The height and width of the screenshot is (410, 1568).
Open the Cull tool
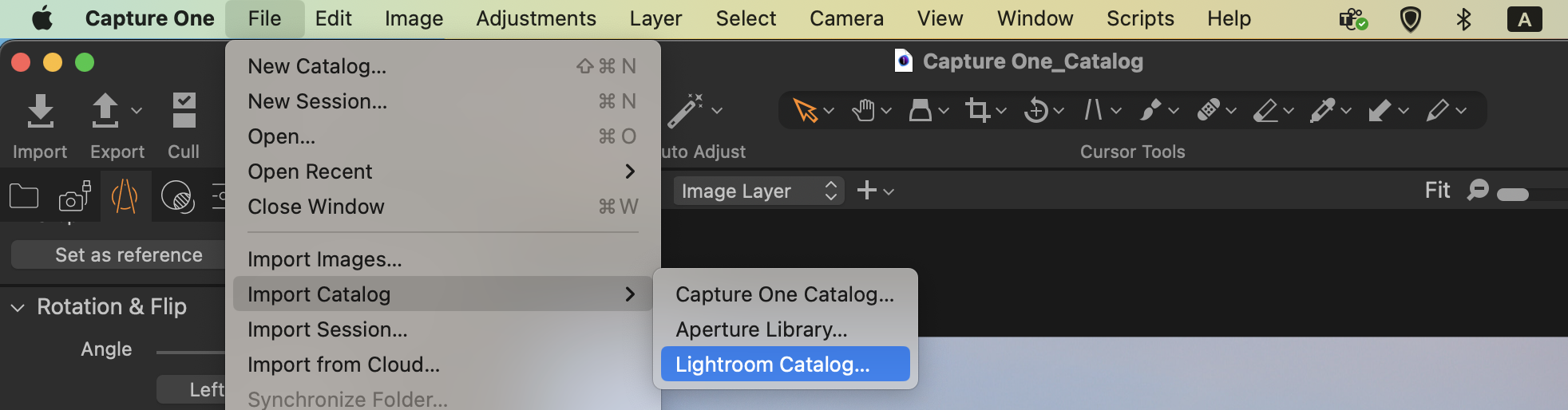[x=184, y=112]
